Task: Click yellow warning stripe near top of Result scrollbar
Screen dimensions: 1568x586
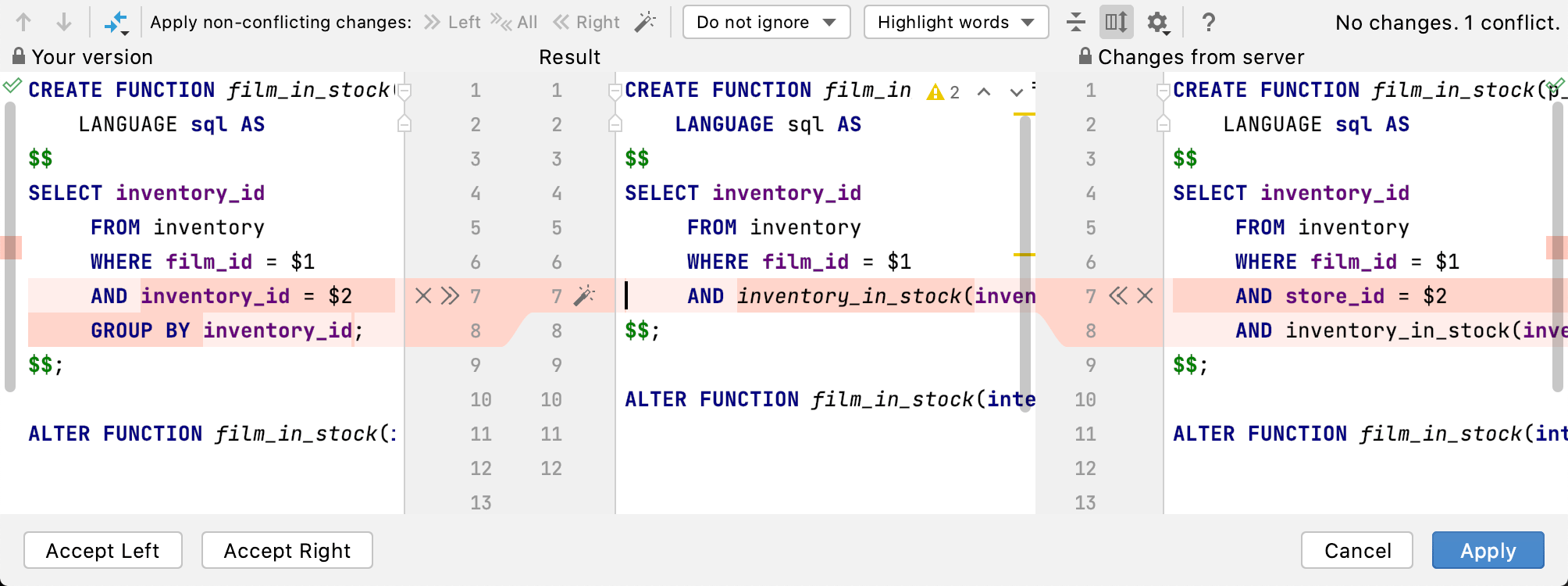Action: tap(1024, 115)
